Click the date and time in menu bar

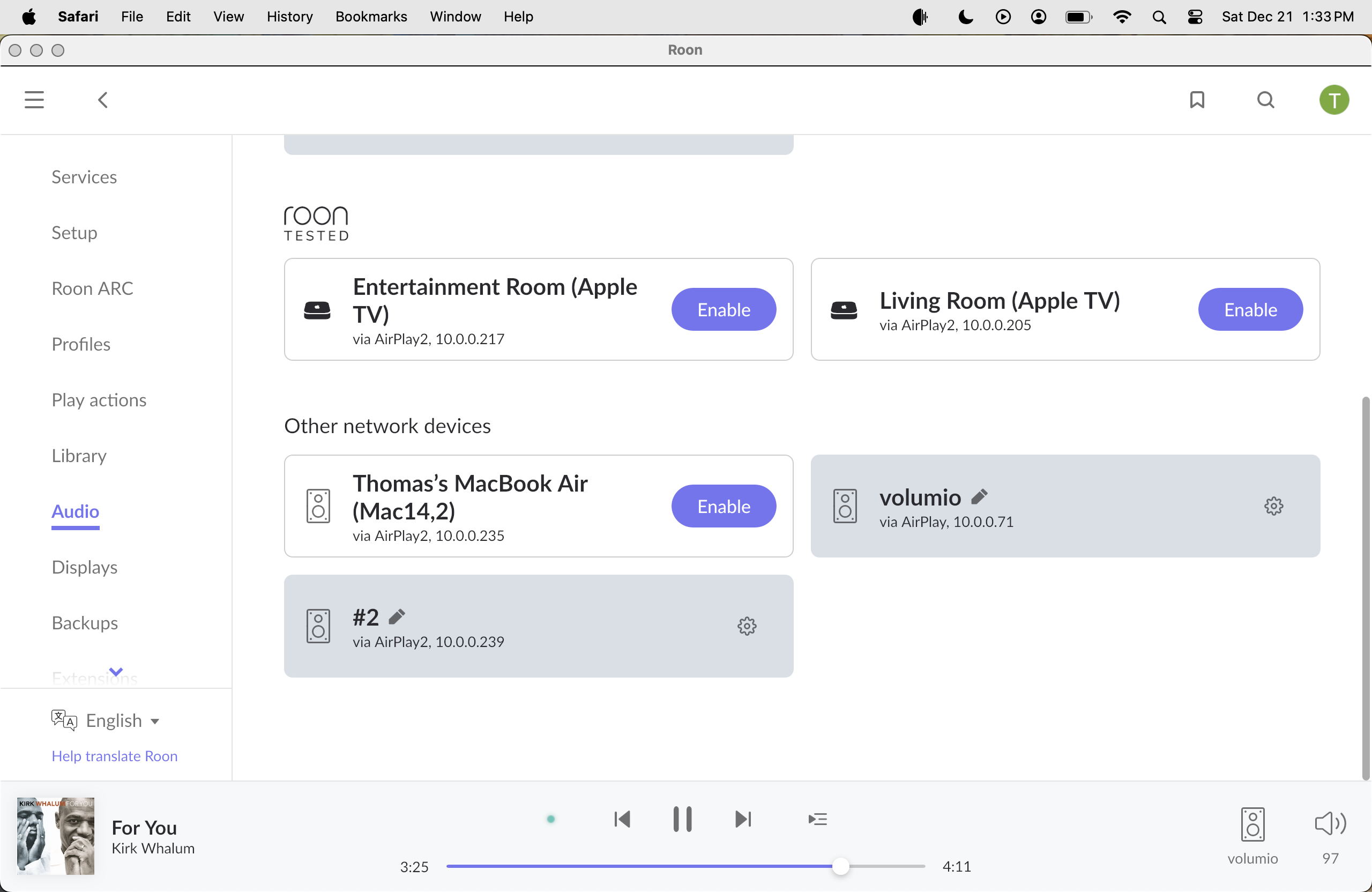coord(1287,17)
